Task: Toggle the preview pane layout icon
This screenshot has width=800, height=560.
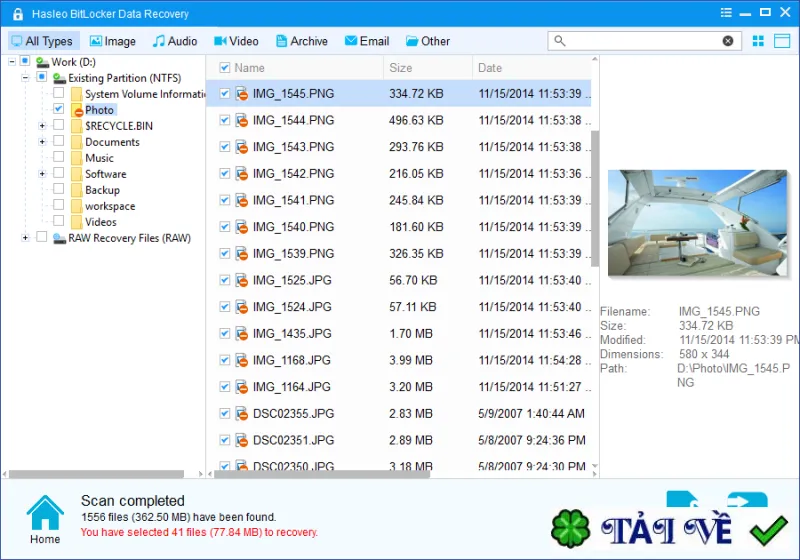Action: pyautogui.click(x=782, y=41)
